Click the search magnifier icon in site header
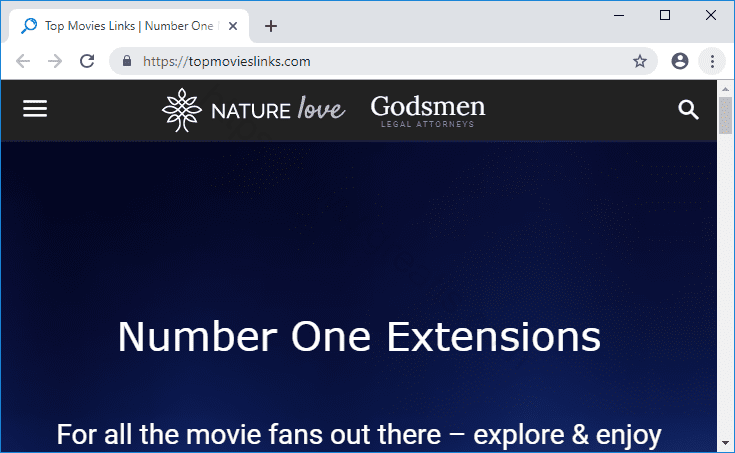 [x=688, y=110]
